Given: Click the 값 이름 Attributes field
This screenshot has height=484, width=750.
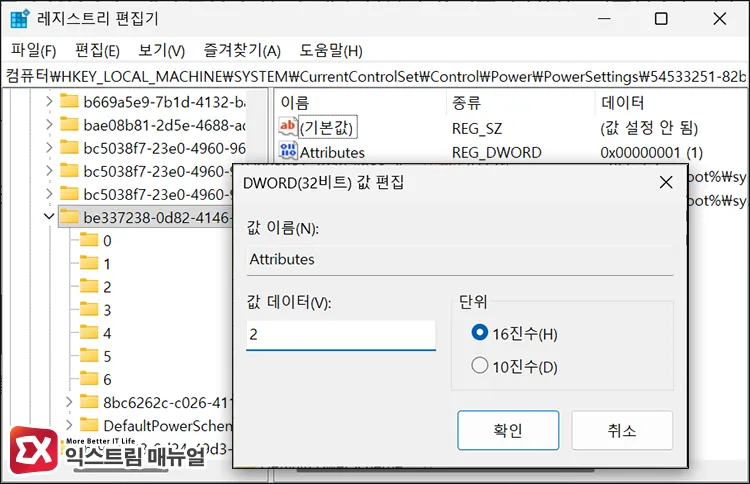Looking at the screenshot, I should click(x=460, y=260).
